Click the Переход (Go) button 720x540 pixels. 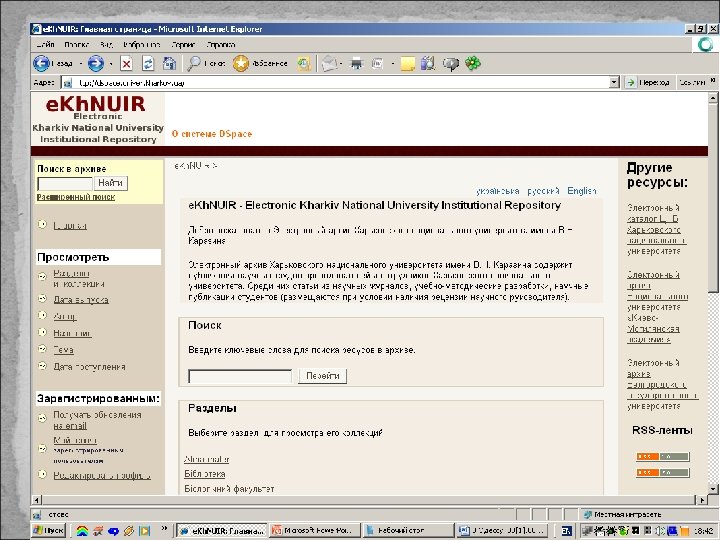click(649, 83)
